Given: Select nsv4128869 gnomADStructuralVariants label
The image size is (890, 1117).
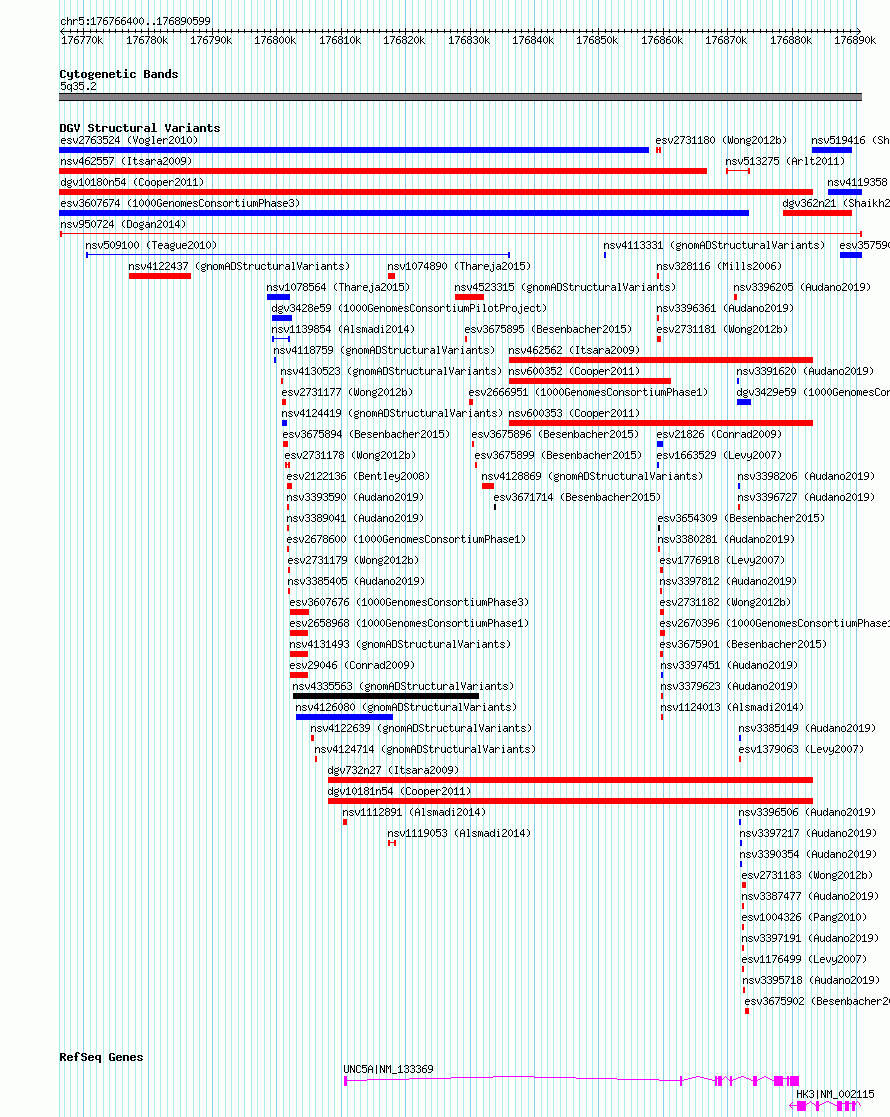Looking at the screenshot, I should point(592,477).
